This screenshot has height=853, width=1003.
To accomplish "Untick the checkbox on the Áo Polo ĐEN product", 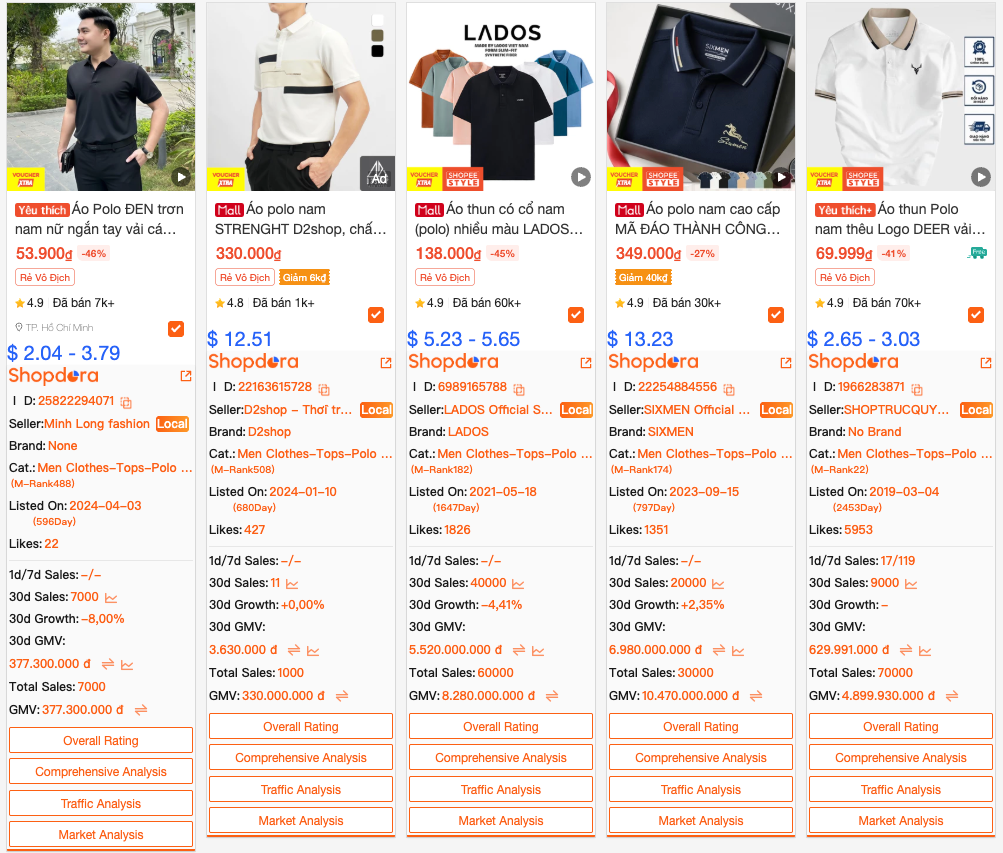I will (x=176, y=329).
